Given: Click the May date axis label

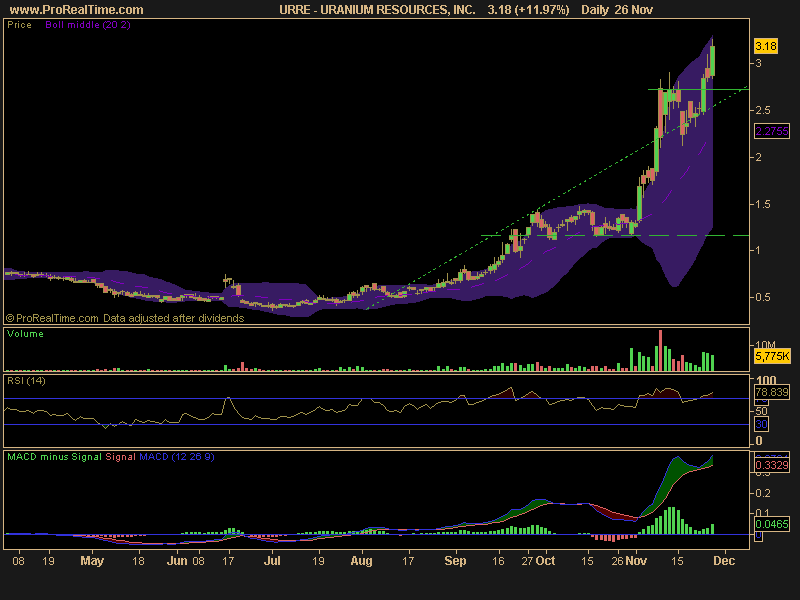Looking at the screenshot, I should pyautogui.click(x=92, y=561).
